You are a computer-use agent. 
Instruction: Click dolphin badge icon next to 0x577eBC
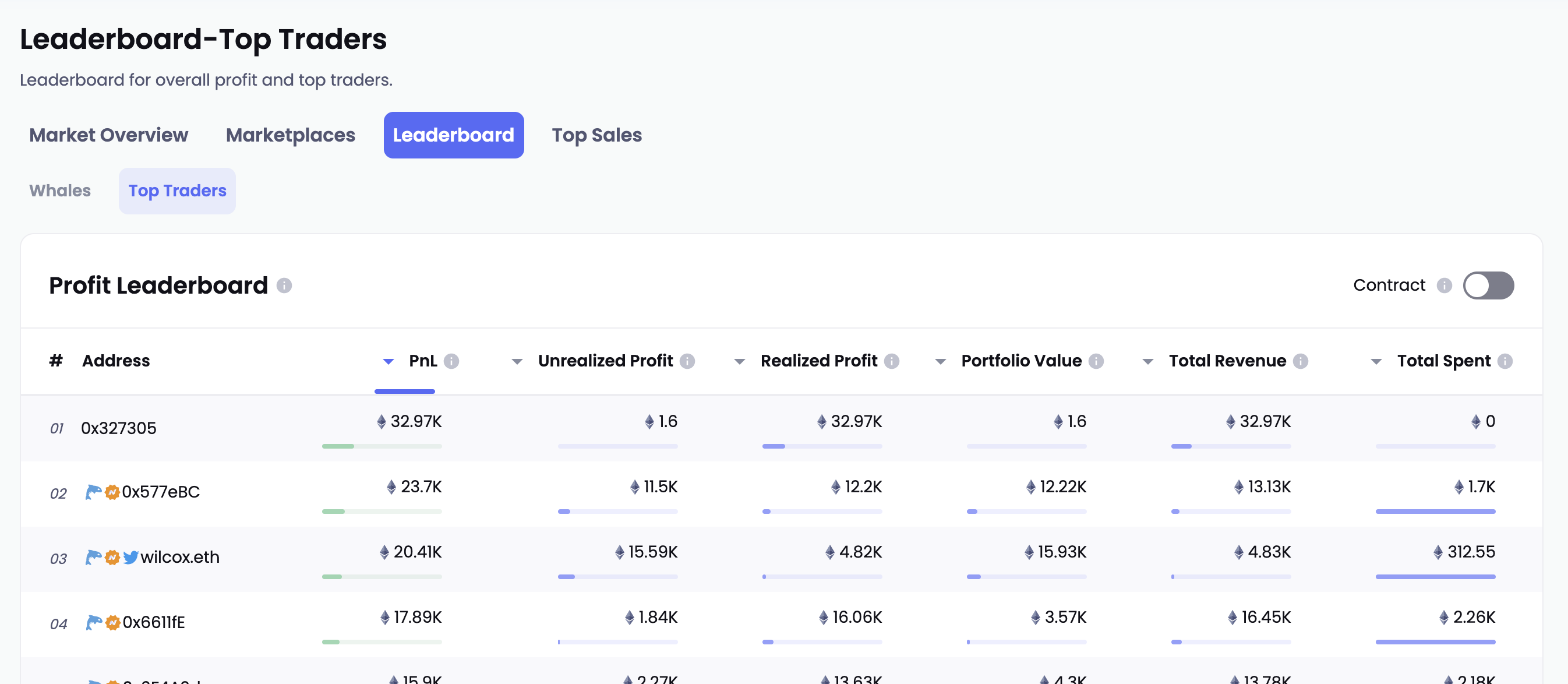click(93, 492)
